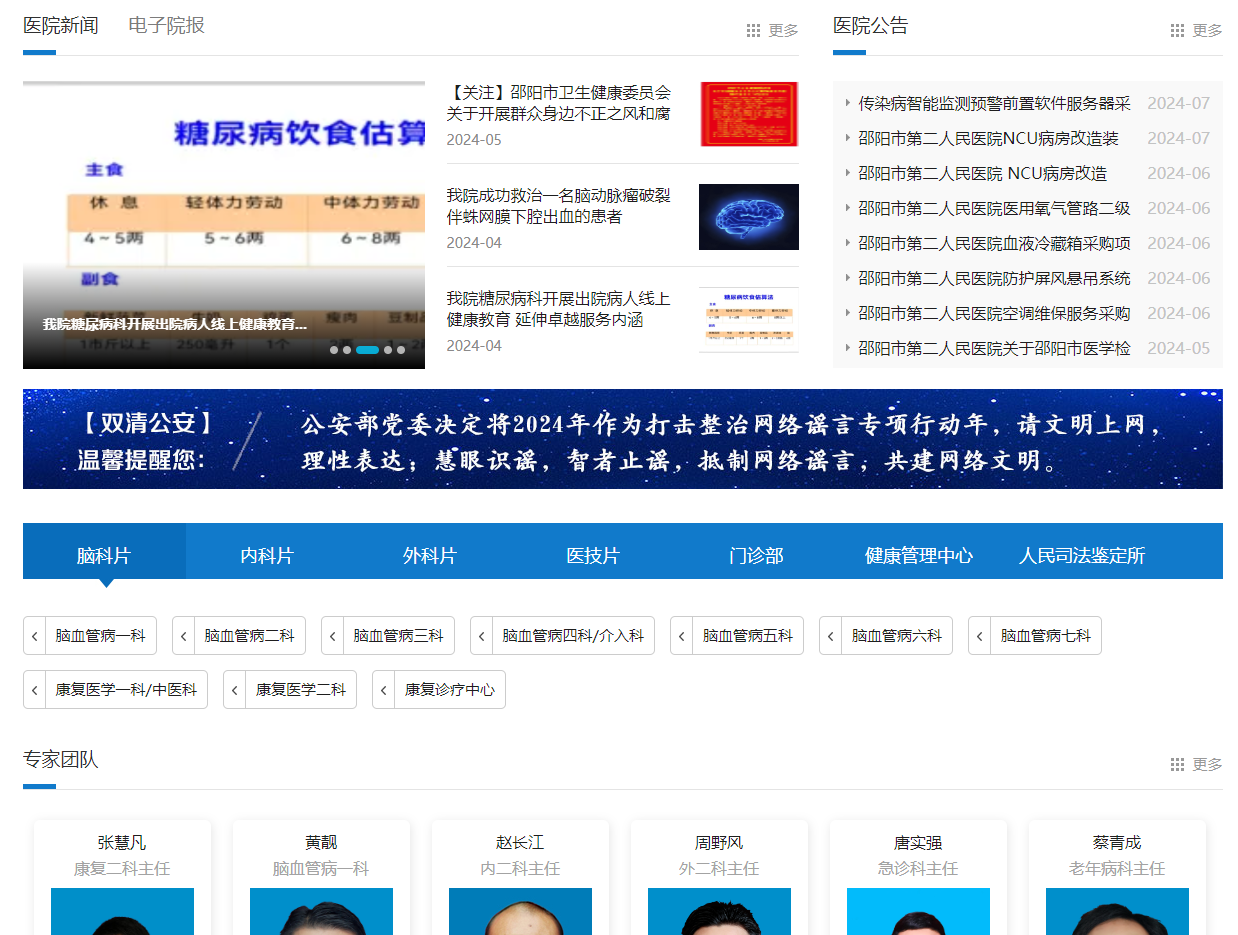The image size is (1238, 935).
Task: Click chevron icon on 脑血管病二科 button
Action: click(184, 636)
